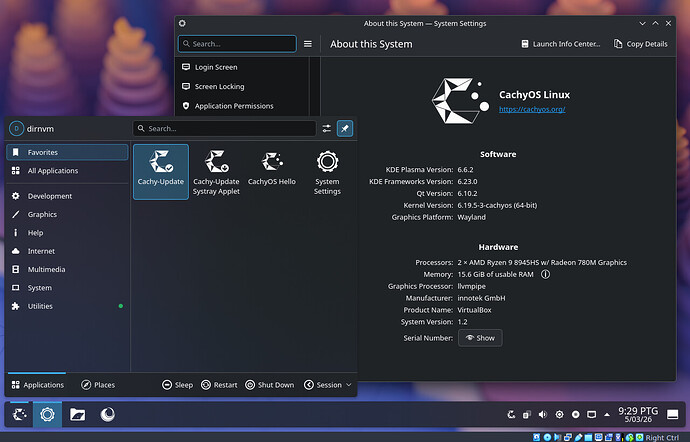Switch to the Places tab
Viewport: 690px width, 442px height.
[x=98, y=385]
